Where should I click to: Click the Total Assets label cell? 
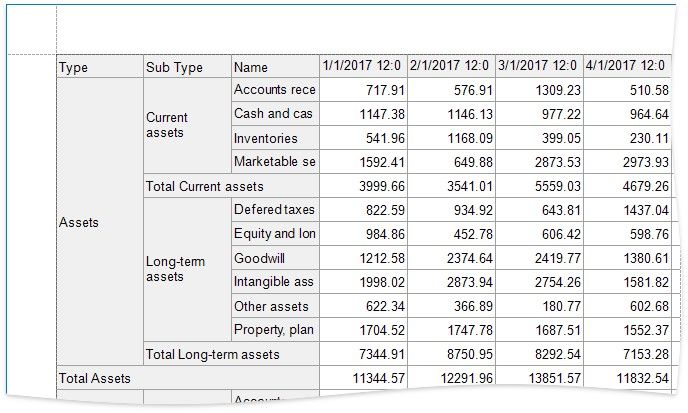187,378
